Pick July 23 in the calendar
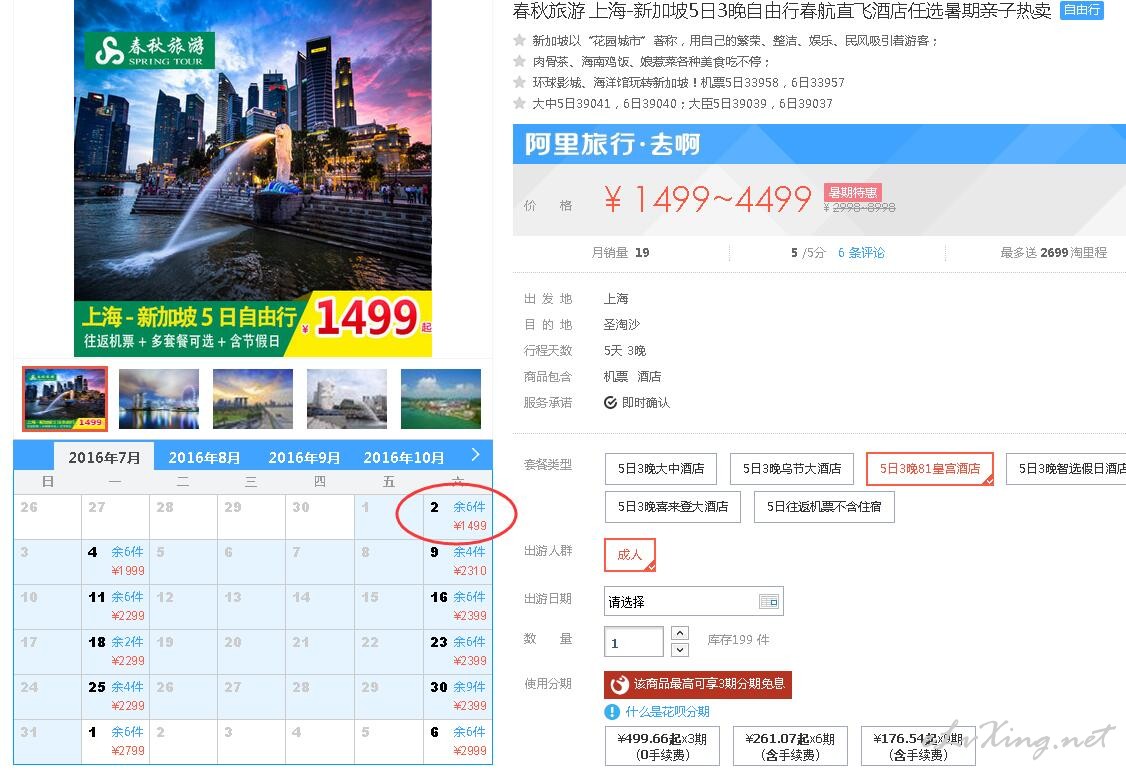This screenshot has height=772, width=1126. coord(457,651)
